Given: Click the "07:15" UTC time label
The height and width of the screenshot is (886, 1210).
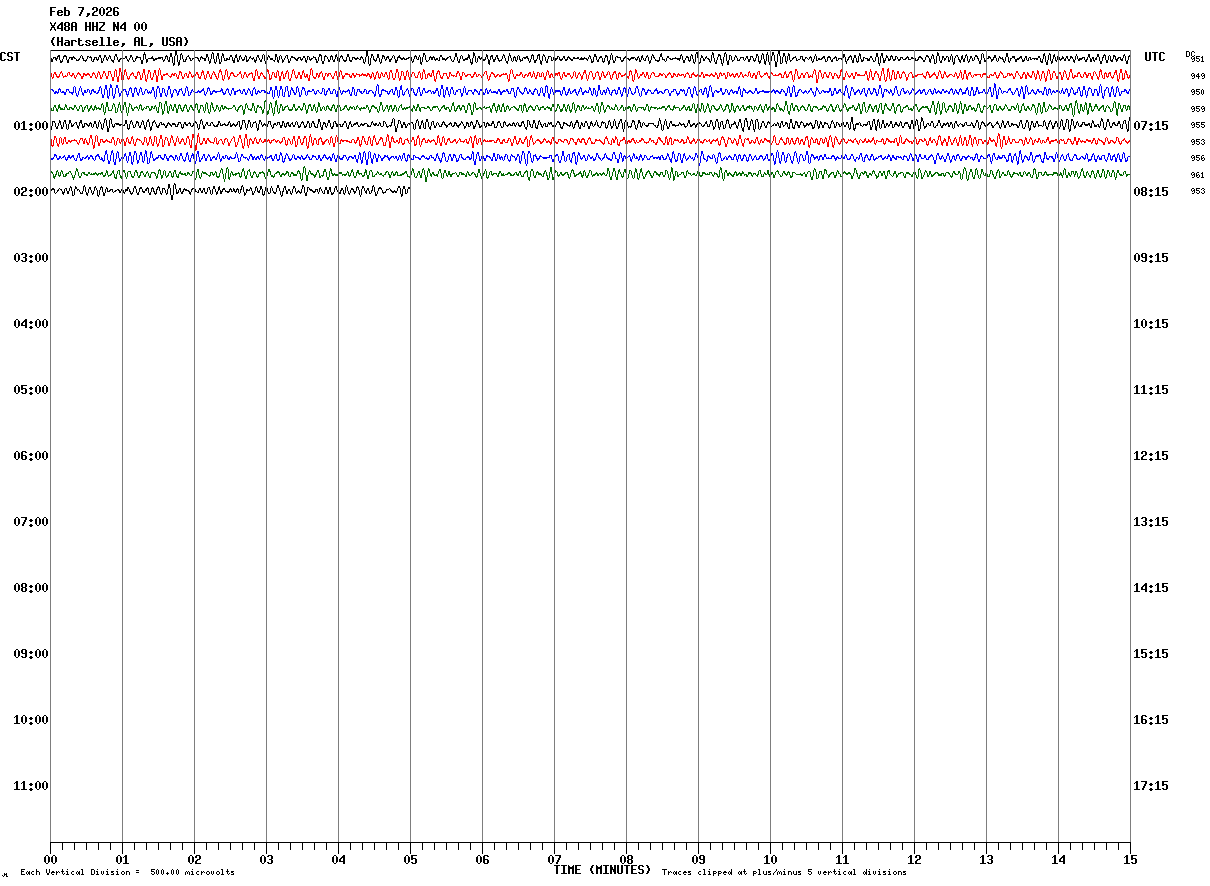Looking at the screenshot, I should tap(1151, 126).
